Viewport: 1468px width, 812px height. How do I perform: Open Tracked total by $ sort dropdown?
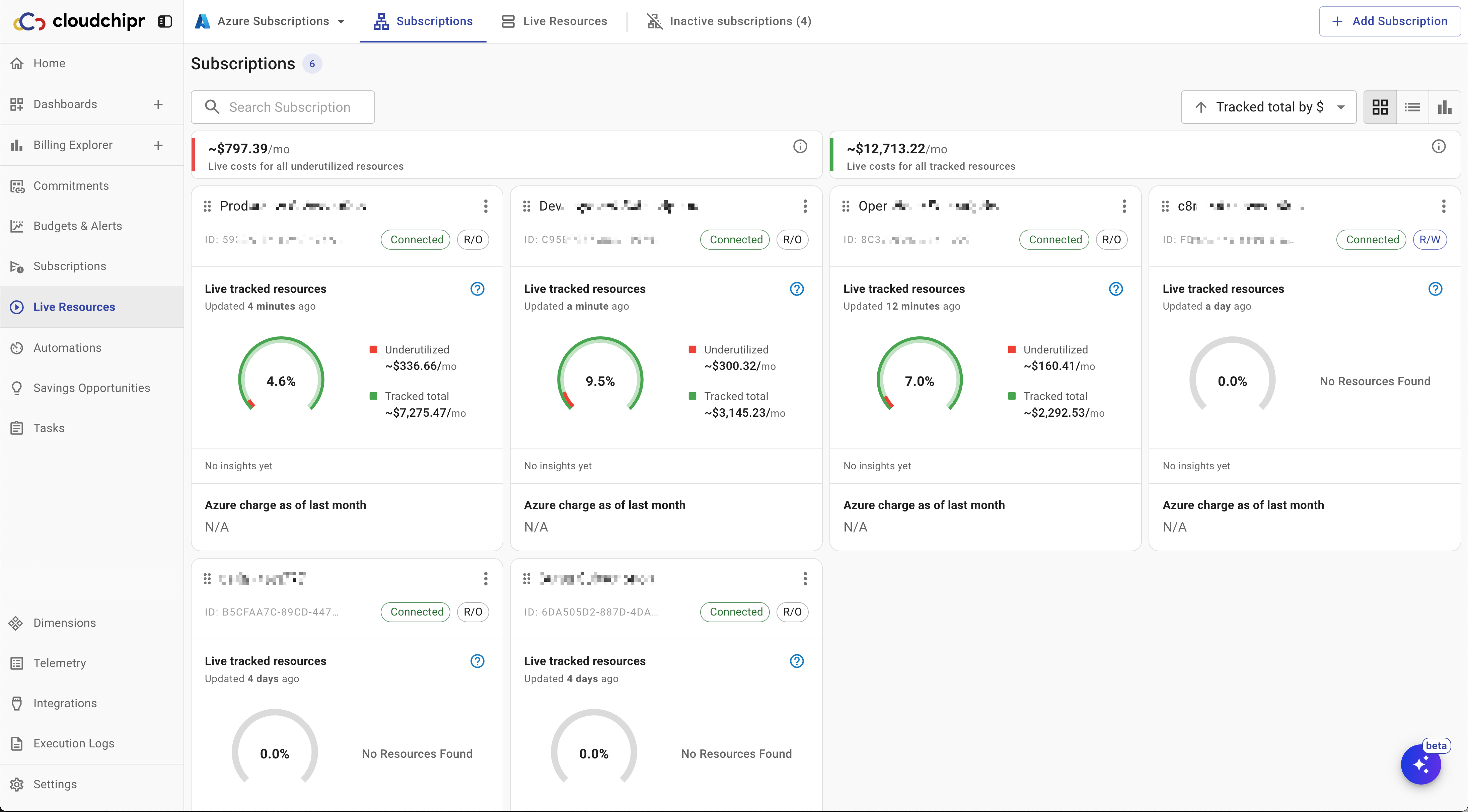coord(1268,107)
